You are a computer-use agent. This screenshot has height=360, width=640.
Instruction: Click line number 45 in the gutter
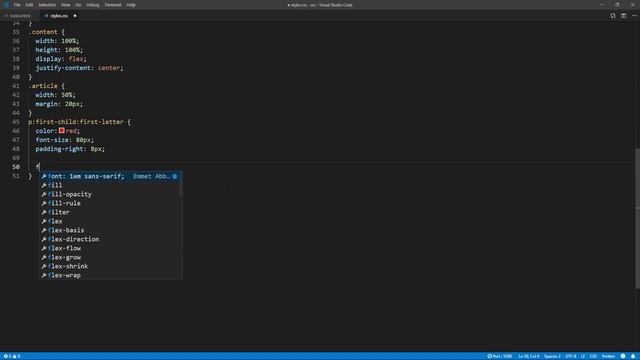16,122
